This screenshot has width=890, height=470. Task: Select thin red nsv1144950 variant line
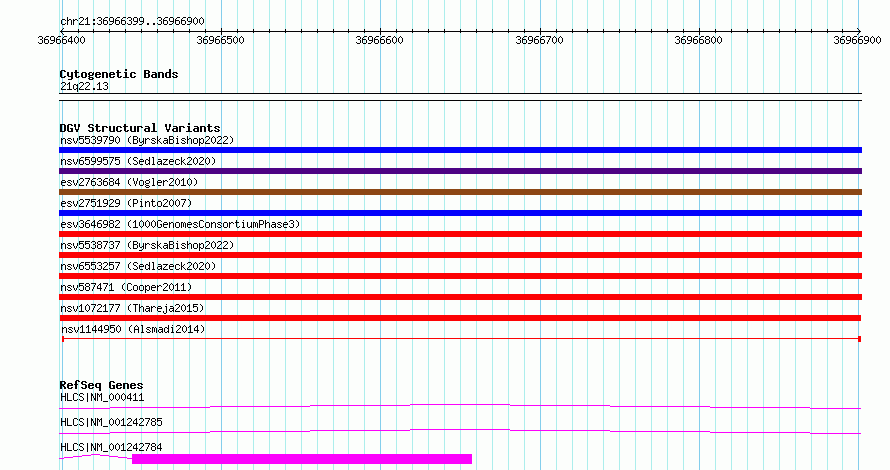(x=461, y=339)
